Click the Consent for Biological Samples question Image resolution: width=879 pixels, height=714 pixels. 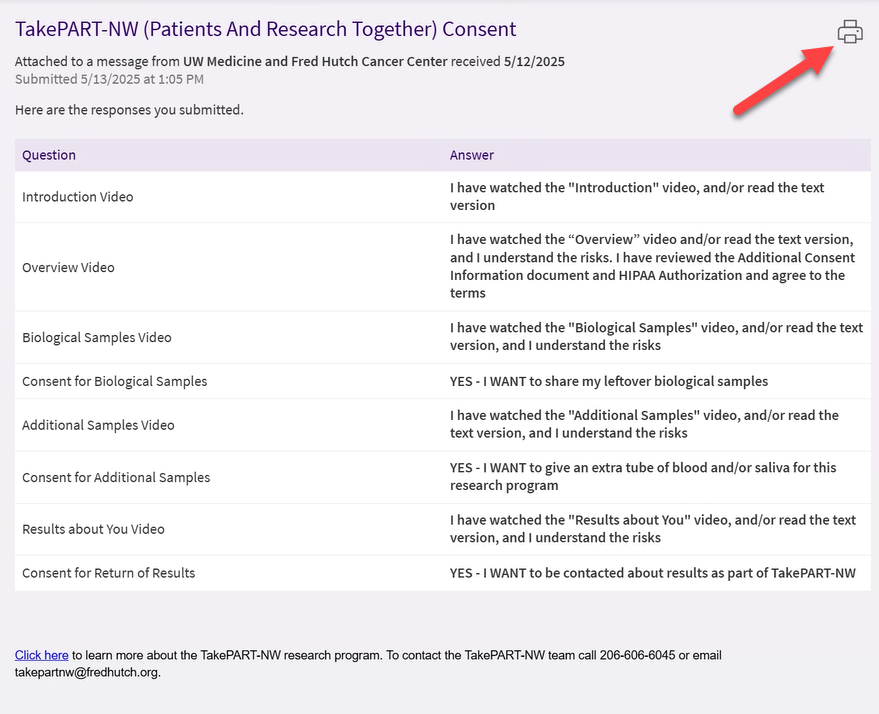[x=115, y=381]
